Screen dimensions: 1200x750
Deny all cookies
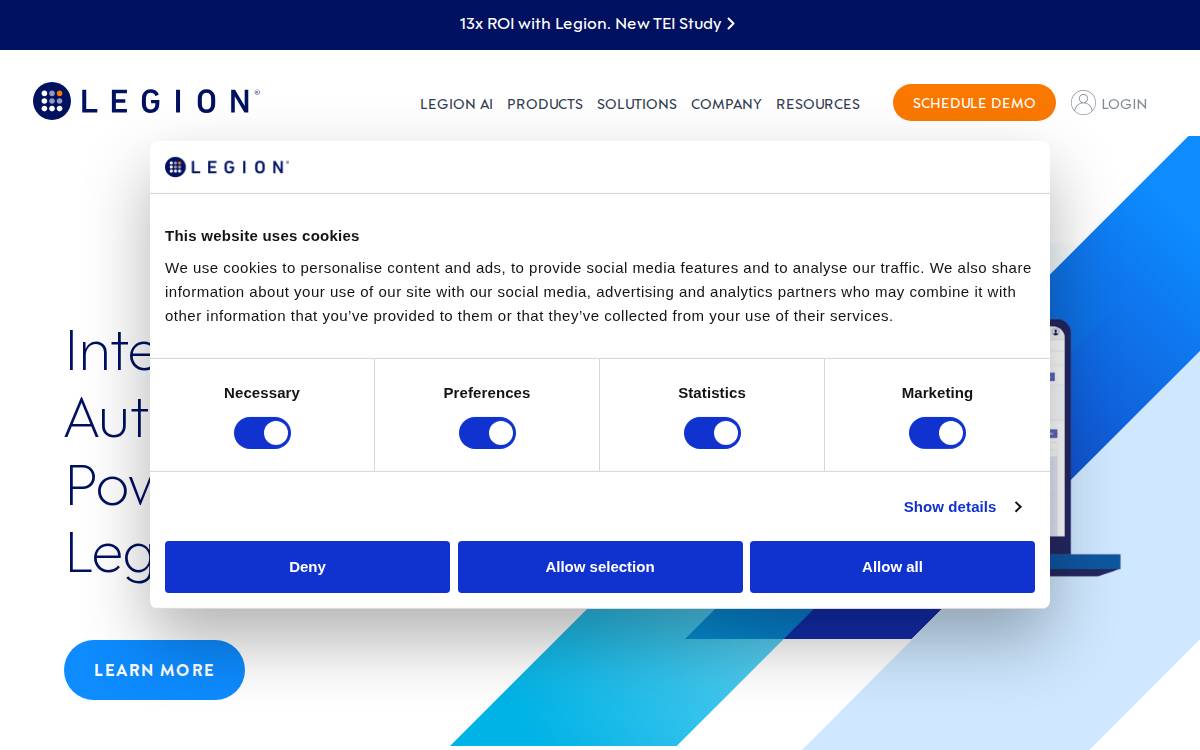point(307,567)
